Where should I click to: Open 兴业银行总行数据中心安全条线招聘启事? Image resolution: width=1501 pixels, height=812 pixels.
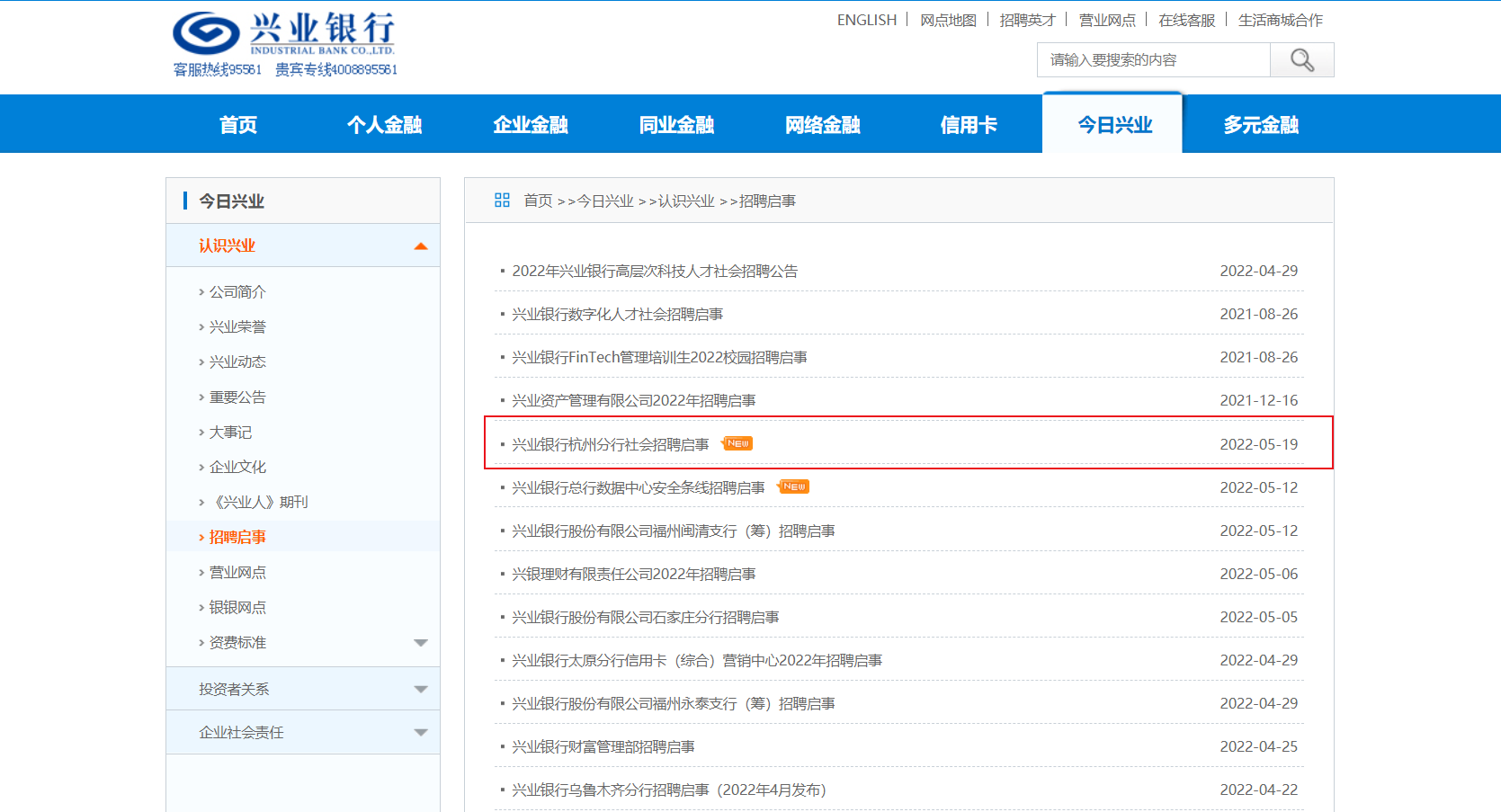[x=638, y=487]
